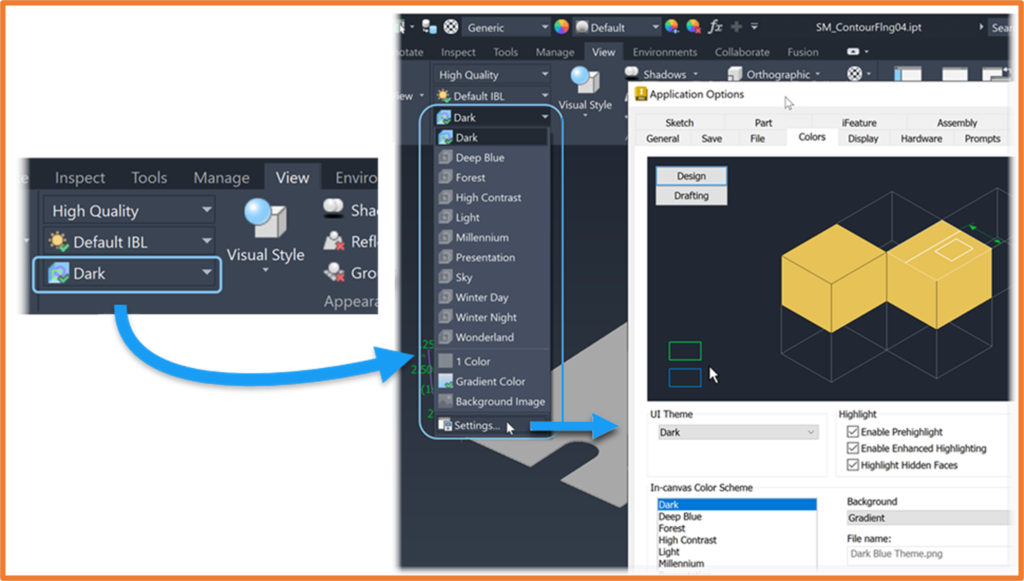Screen dimensions: 1024x581
Task: Select Forest in the In-canvas Color Scheme list
Action: tap(737, 528)
